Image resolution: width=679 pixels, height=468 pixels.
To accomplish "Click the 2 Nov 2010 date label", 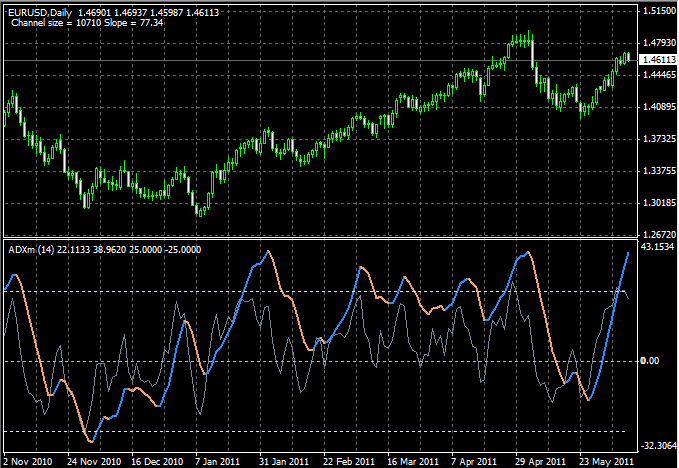I will click(28, 462).
